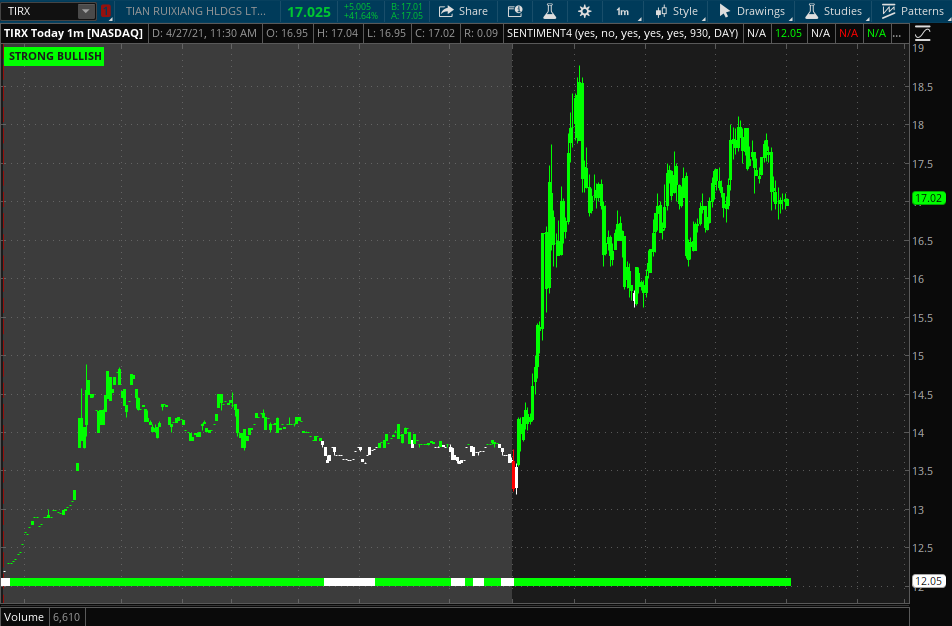Click the green N/A study value

pyautogui.click(x=876, y=33)
